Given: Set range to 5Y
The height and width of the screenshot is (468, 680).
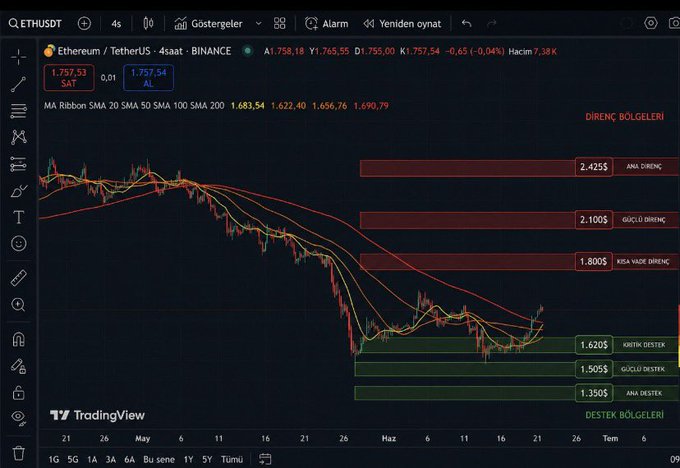Looking at the screenshot, I should point(207,459).
